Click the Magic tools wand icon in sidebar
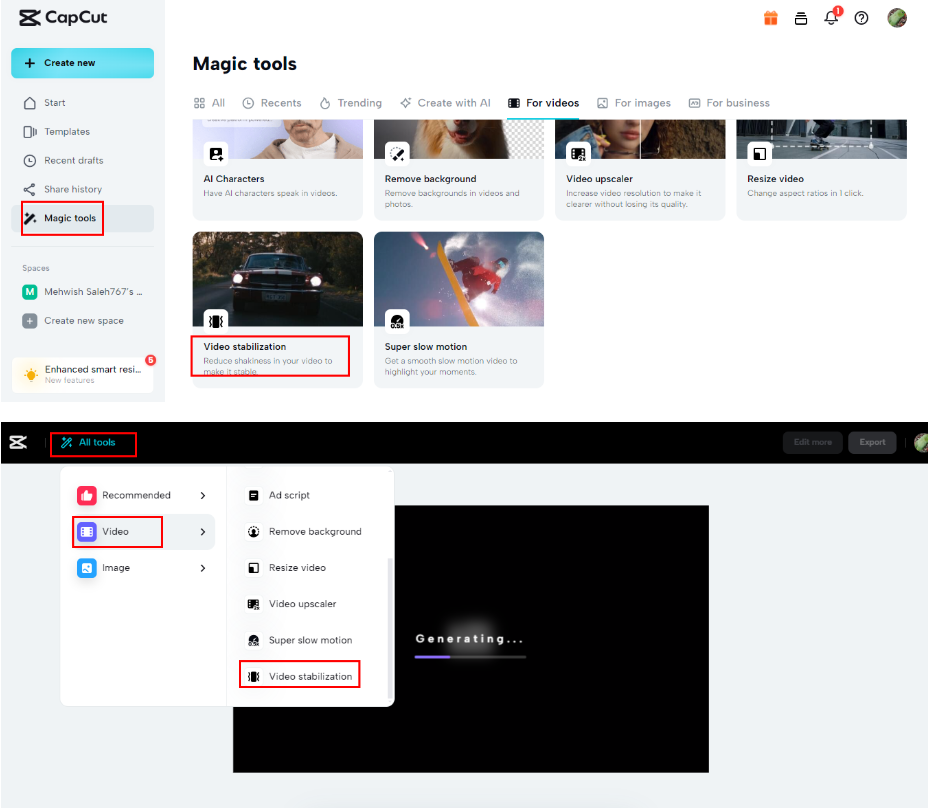The image size is (928, 808). [30, 218]
